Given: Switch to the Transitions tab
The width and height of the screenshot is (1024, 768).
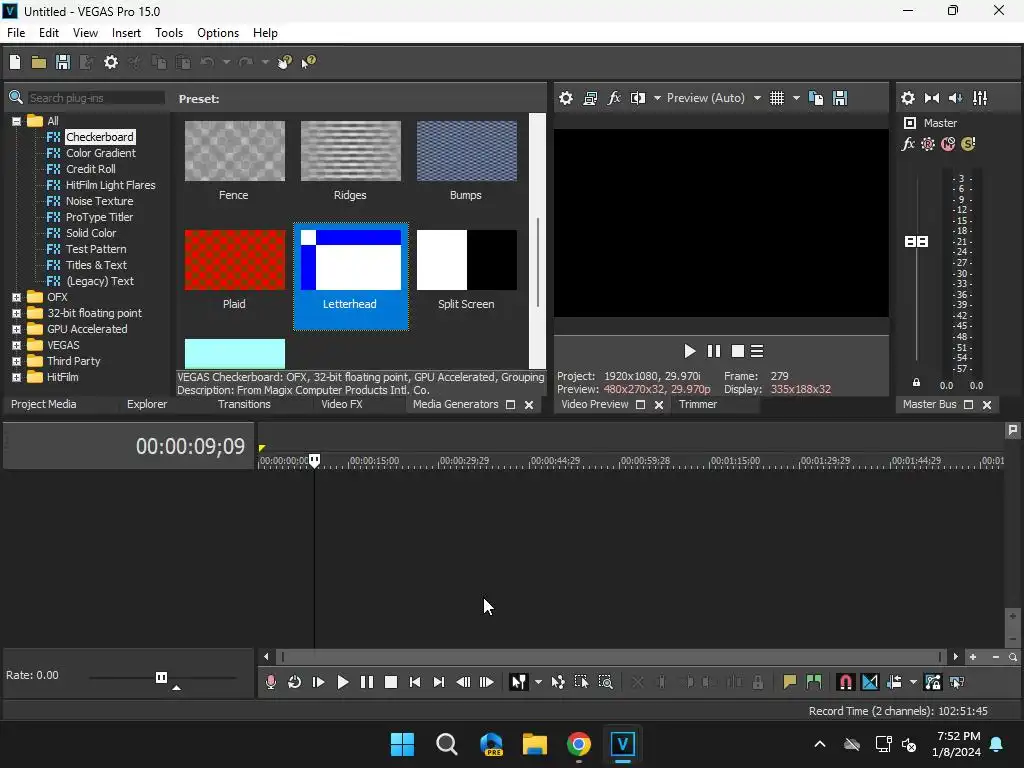Looking at the screenshot, I should pyautogui.click(x=244, y=404).
